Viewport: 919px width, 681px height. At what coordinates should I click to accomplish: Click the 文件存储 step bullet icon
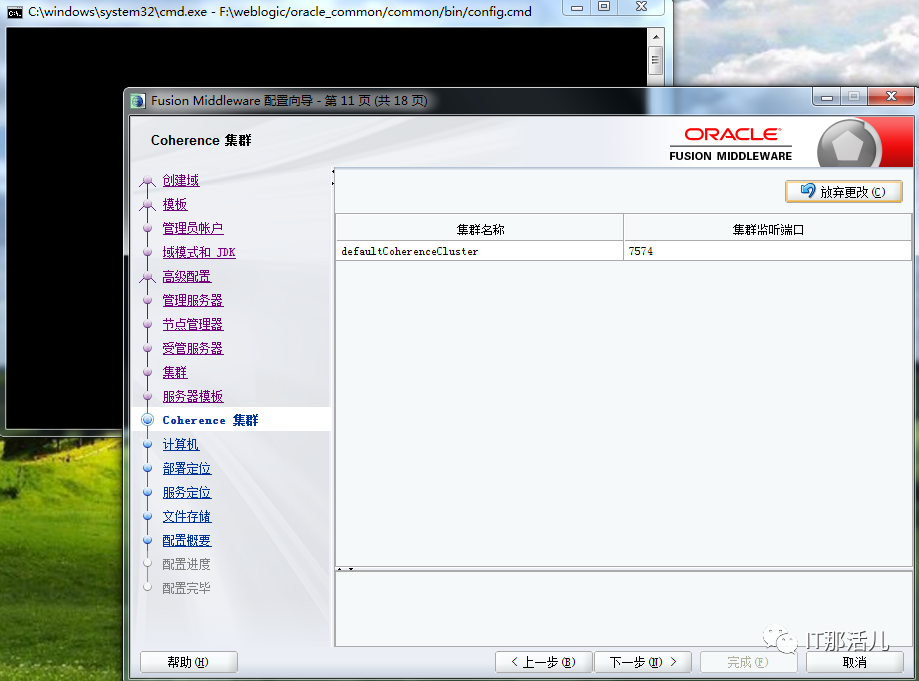148,516
